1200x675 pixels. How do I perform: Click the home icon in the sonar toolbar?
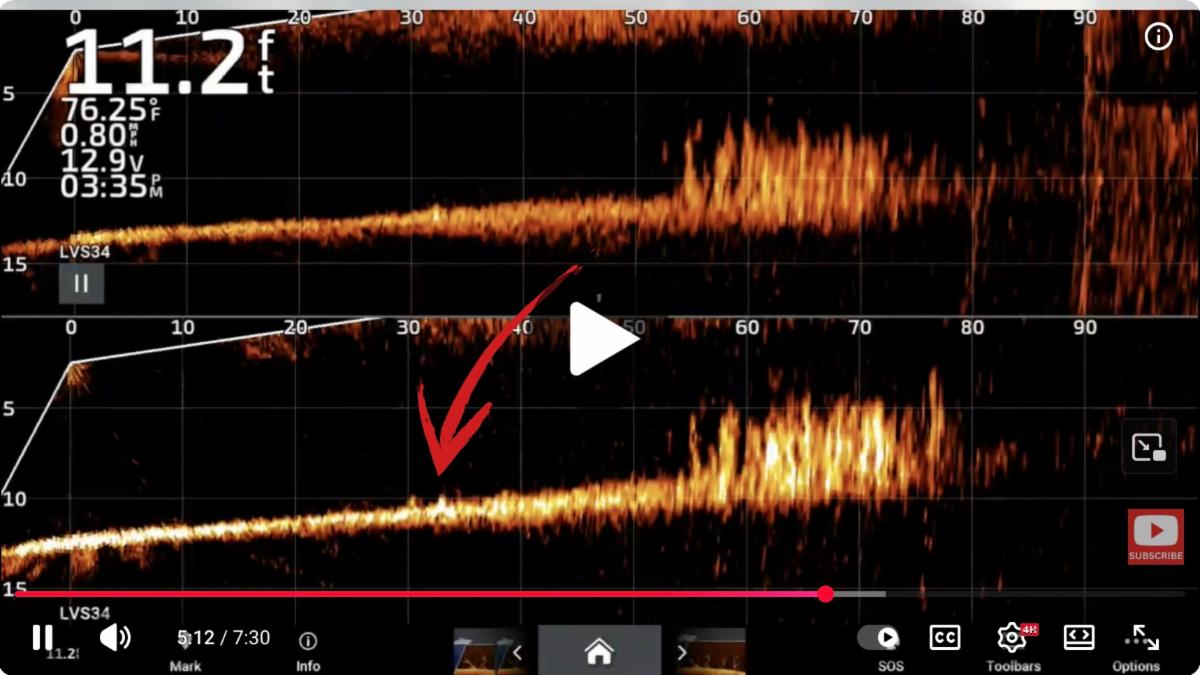[x=599, y=652]
